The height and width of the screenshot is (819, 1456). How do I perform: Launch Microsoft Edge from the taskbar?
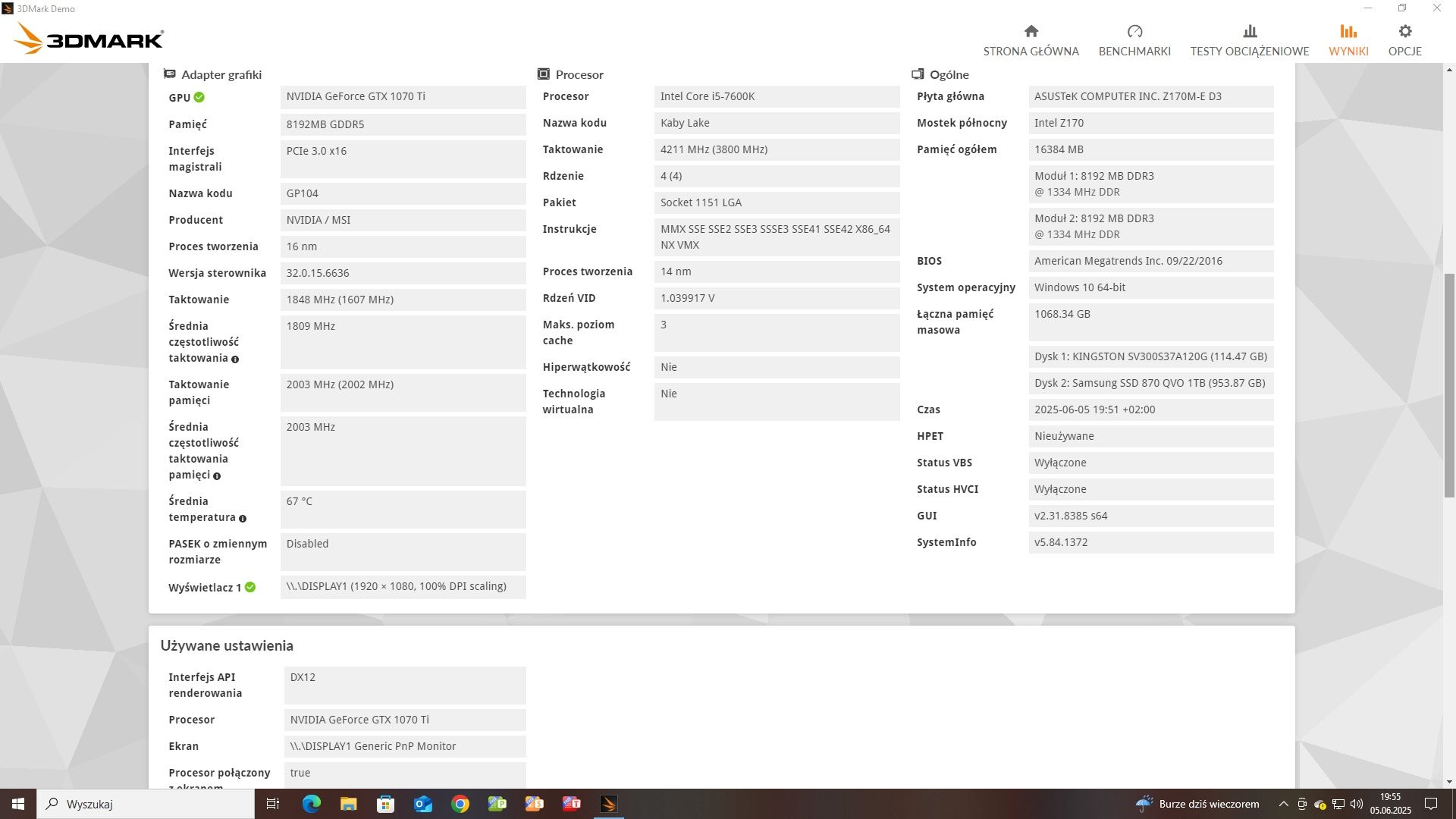[x=311, y=804]
